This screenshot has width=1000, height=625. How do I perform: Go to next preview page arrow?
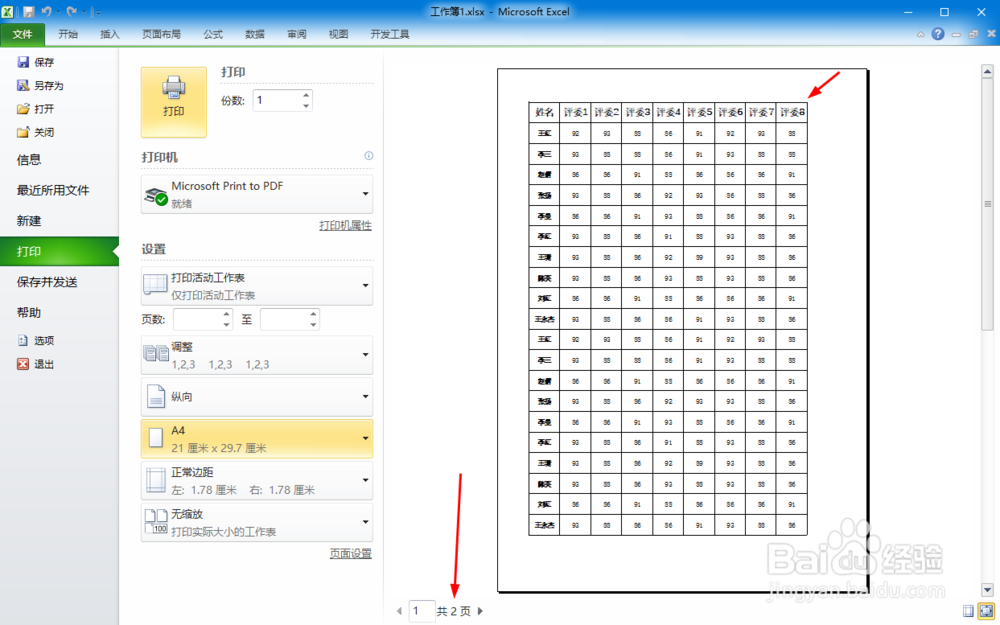(480, 611)
